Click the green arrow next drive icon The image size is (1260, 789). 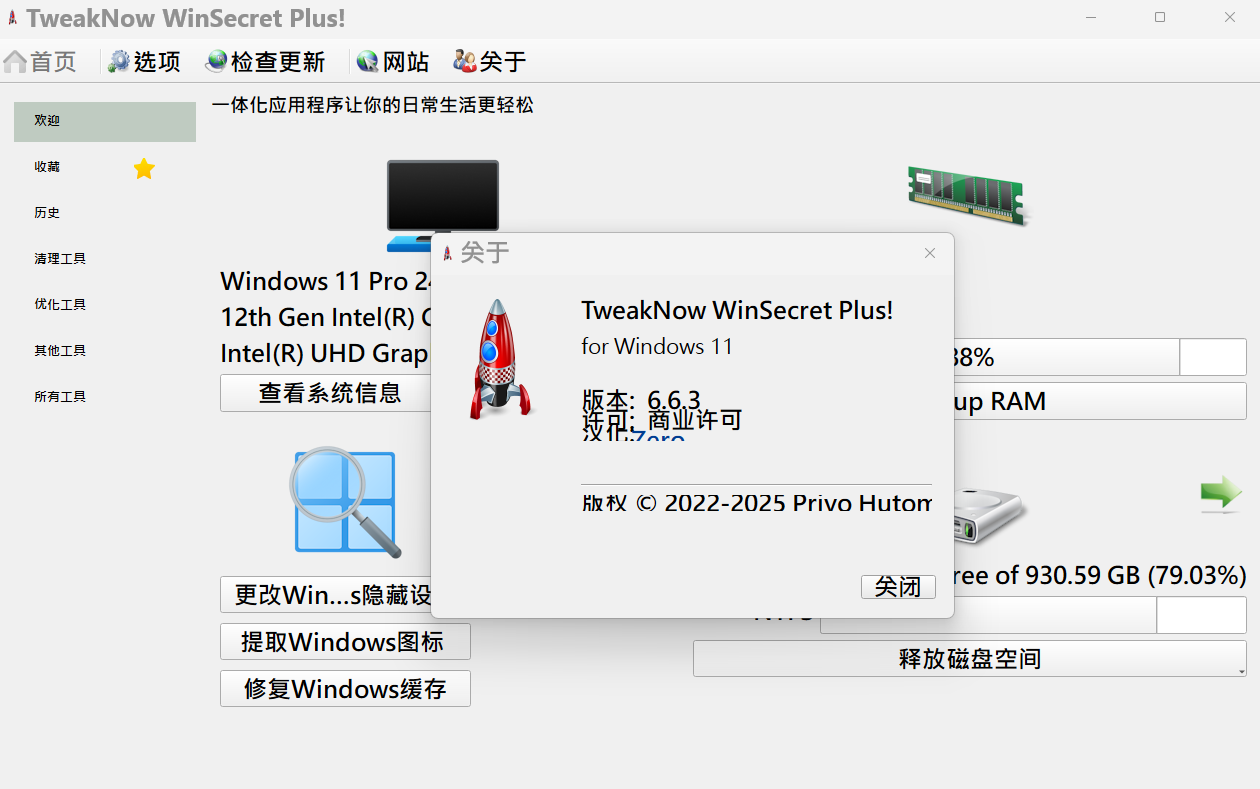(x=1221, y=494)
